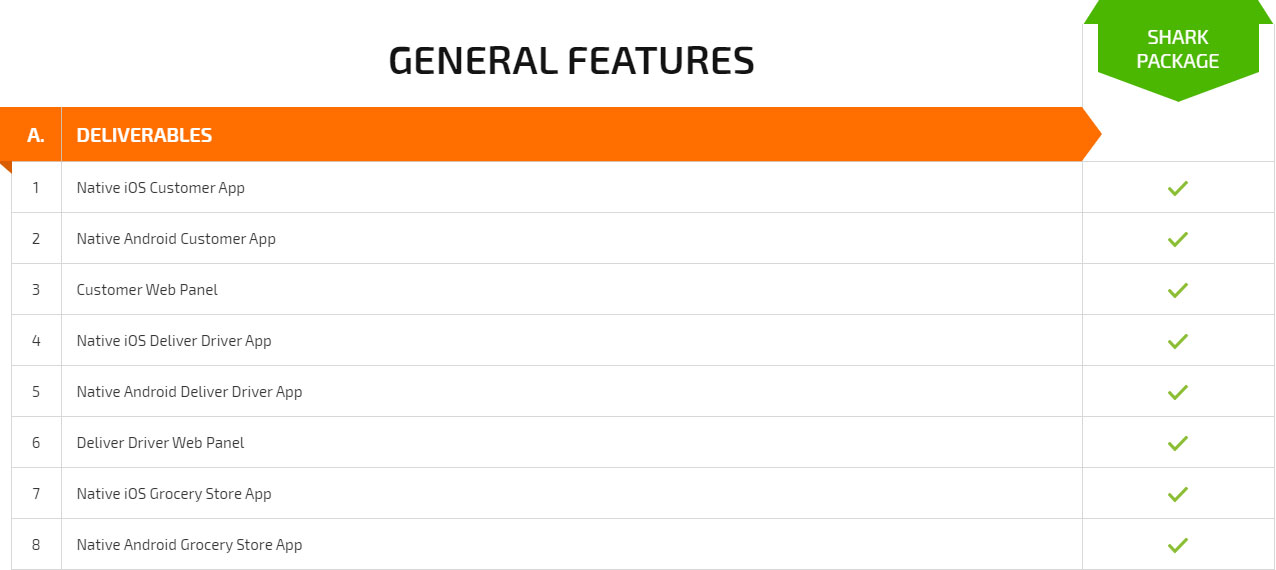Click checkmark beside Native iOS Deliver Driver App
The height and width of the screenshot is (570, 1276).
tap(1178, 341)
